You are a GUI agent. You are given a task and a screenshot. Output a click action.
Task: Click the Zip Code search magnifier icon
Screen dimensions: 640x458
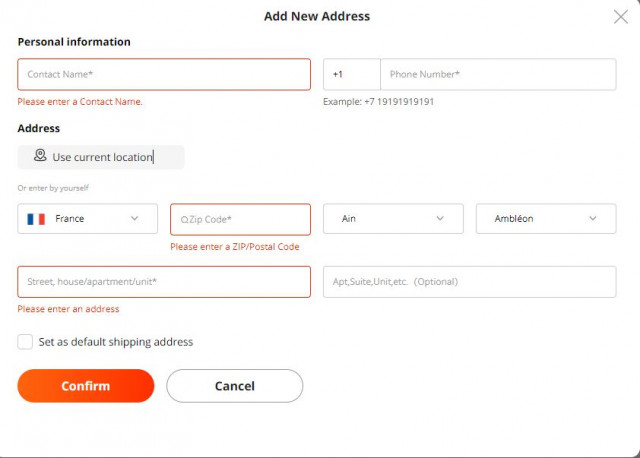pyautogui.click(x=184, y=220)
